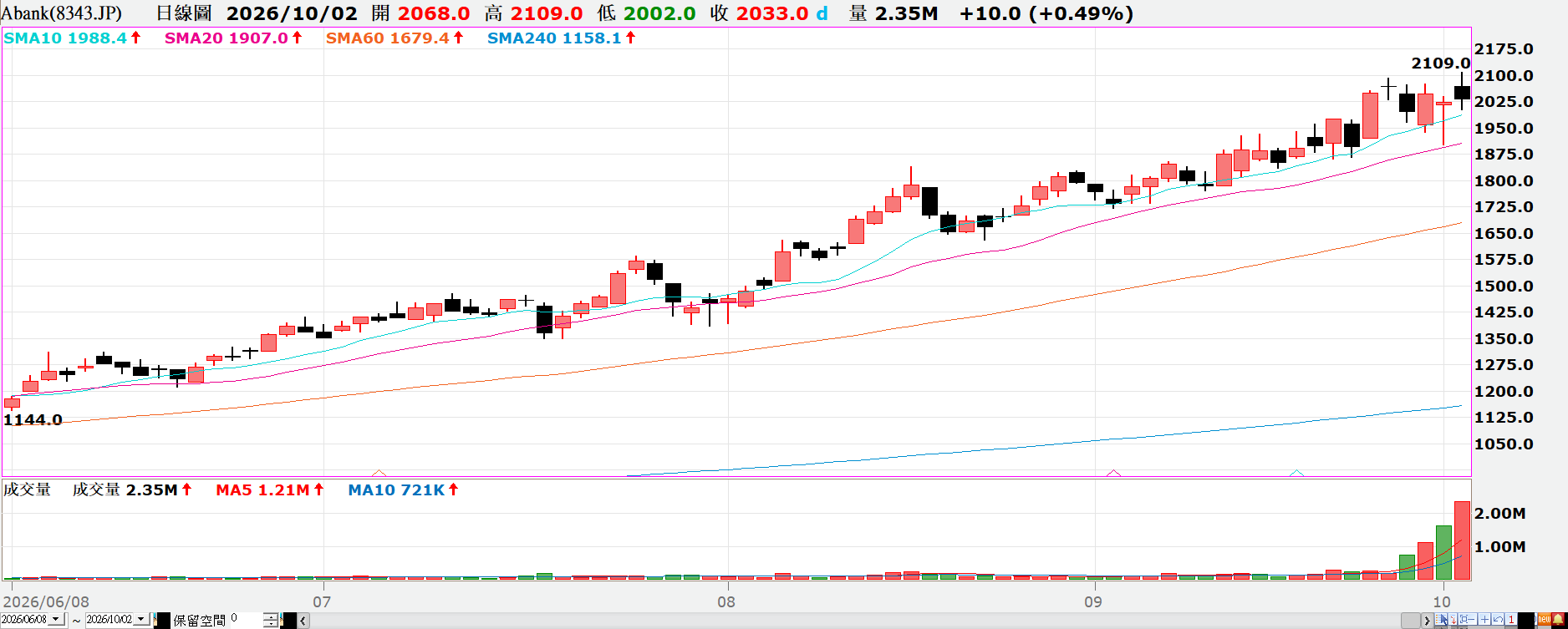Select the list cursor tool icon
Image resolution: width=1568 pixels, height=629 pixels.
pos(1441,619)
